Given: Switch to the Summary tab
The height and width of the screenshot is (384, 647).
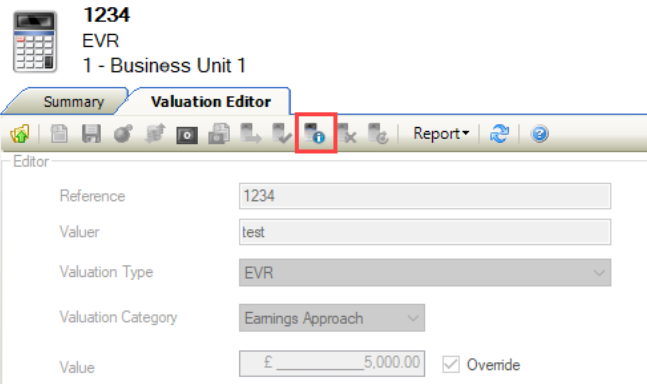Looking at the screenshot, I should 73,102.
